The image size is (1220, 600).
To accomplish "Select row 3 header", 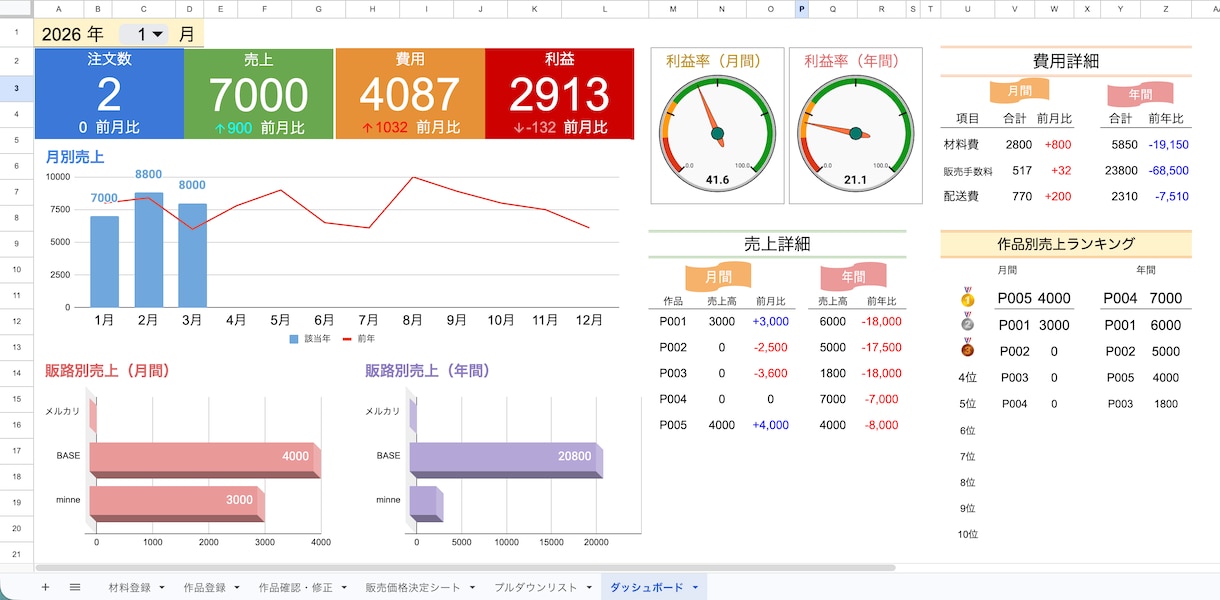I will 16,88.
